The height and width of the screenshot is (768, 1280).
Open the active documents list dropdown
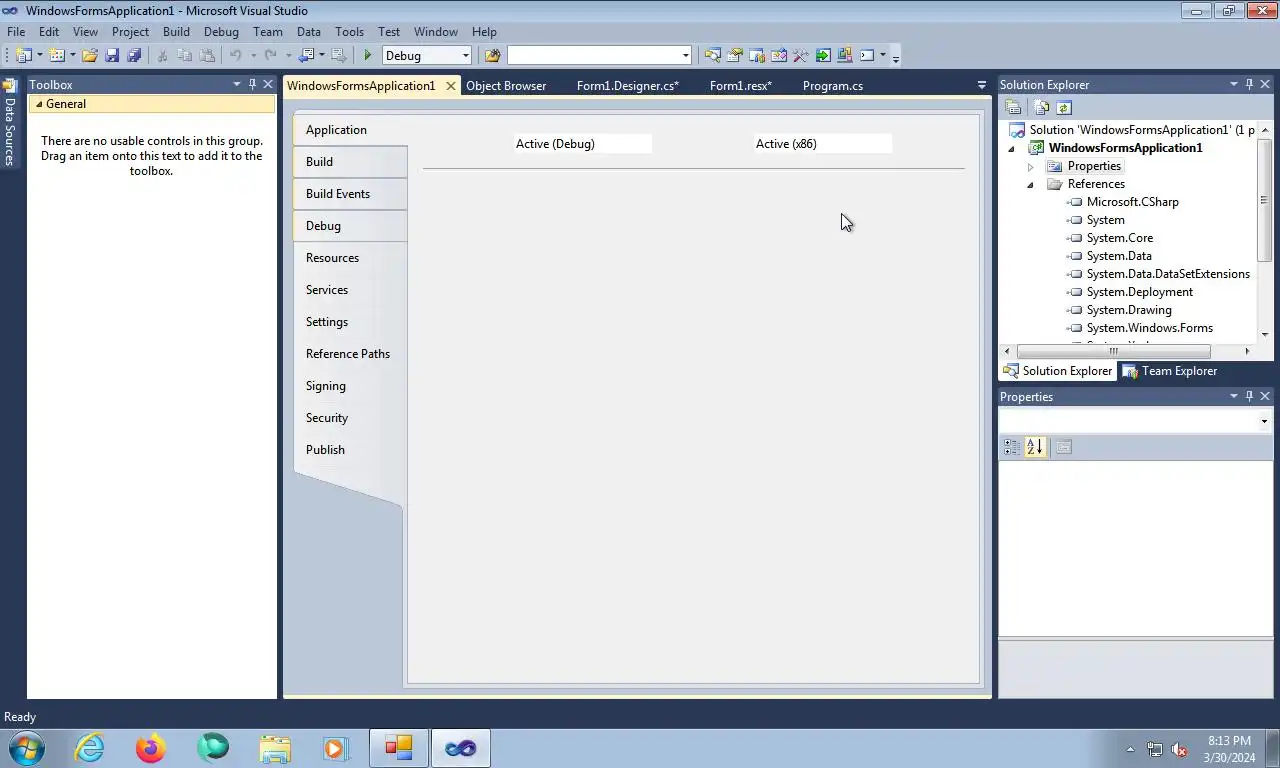[981, 85]
